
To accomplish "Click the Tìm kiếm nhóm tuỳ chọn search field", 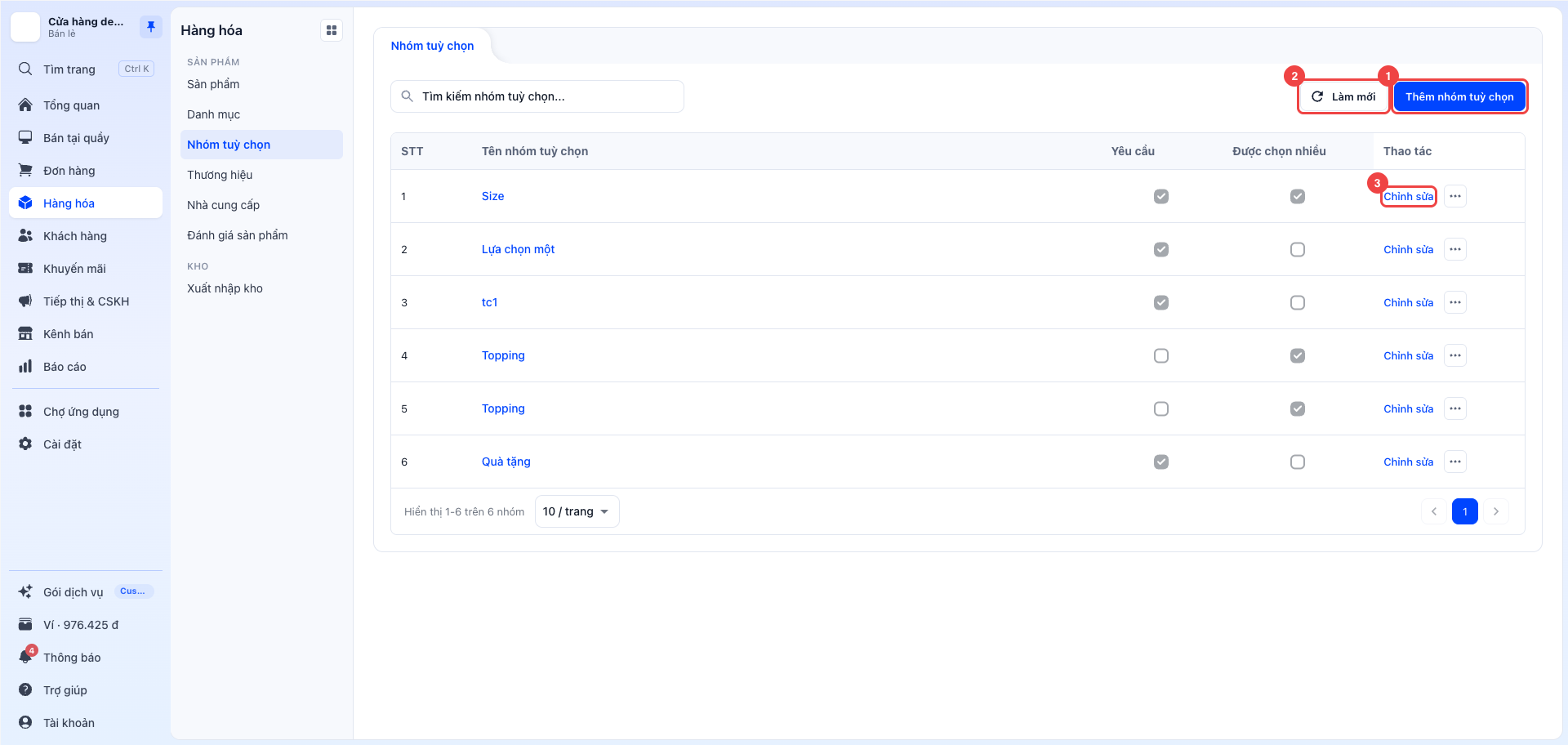I will click(x=537, y=96).
